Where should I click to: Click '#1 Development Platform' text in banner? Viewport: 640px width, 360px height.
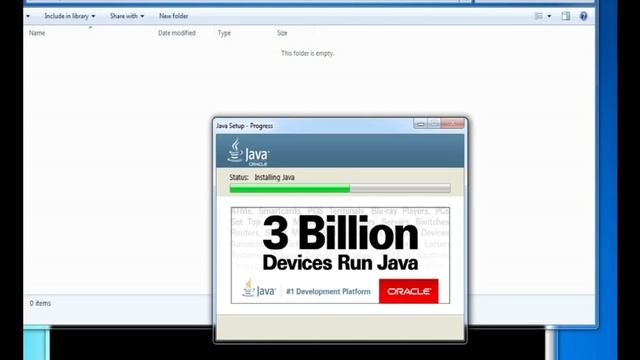tap(328, 291)
